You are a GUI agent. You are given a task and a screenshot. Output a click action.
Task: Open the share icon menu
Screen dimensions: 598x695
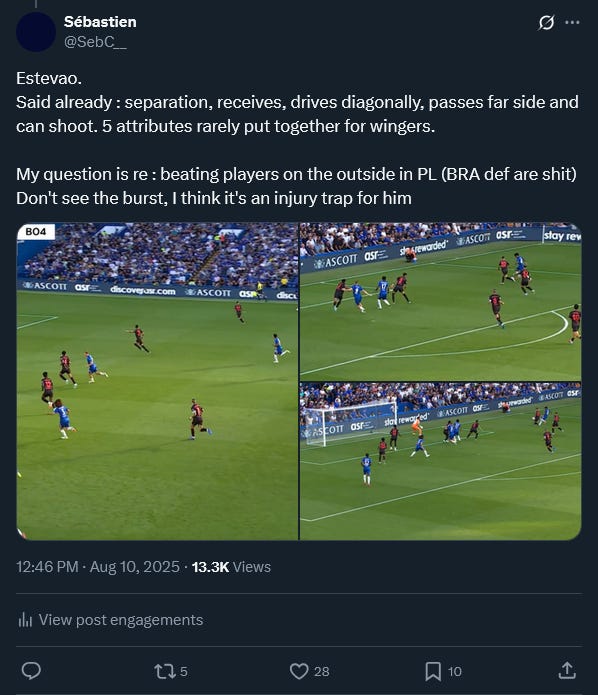(x=567, y=670)
